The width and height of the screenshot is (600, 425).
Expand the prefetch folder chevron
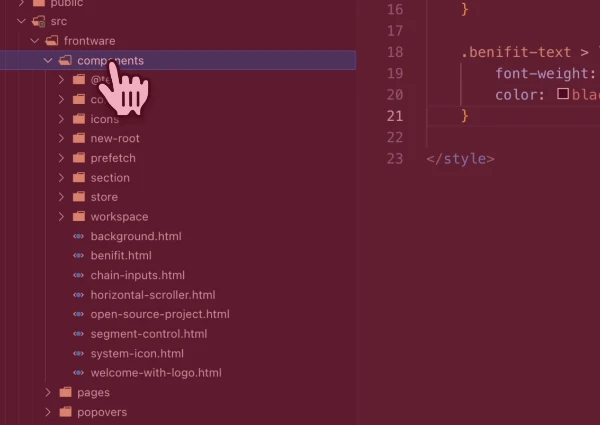pos(61,158)
